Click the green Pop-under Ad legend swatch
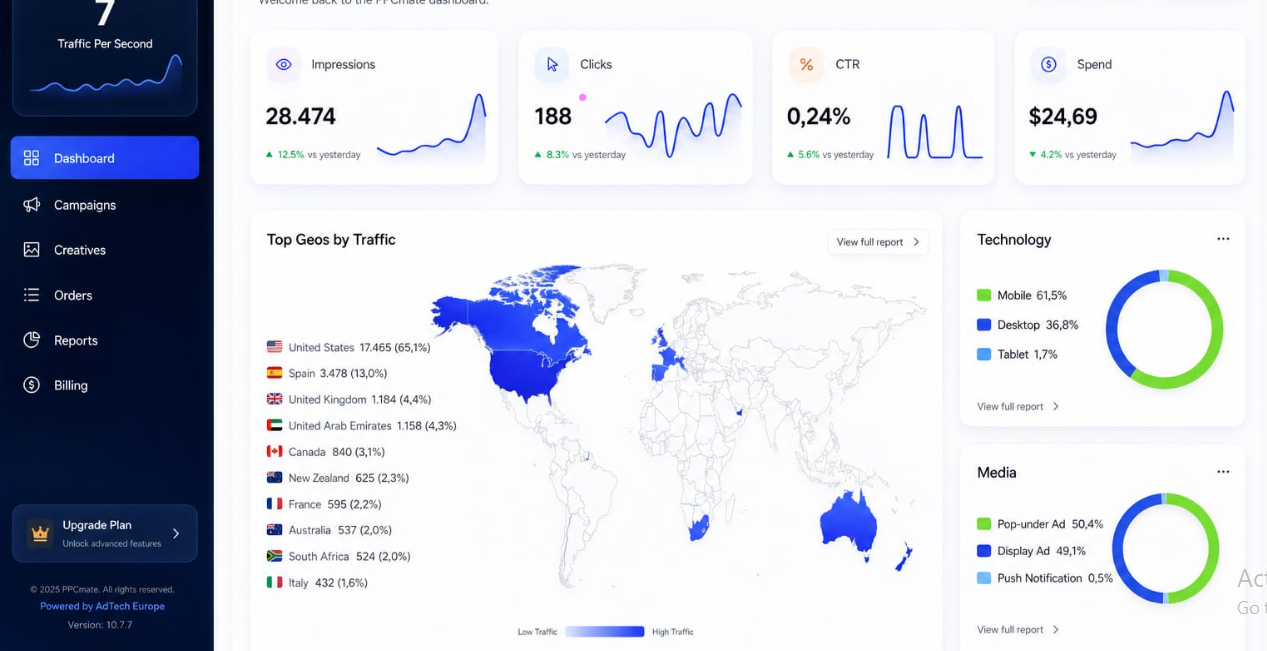Image resolution: width=1267 pixels, height=651 pixels. tap(984, 524)
